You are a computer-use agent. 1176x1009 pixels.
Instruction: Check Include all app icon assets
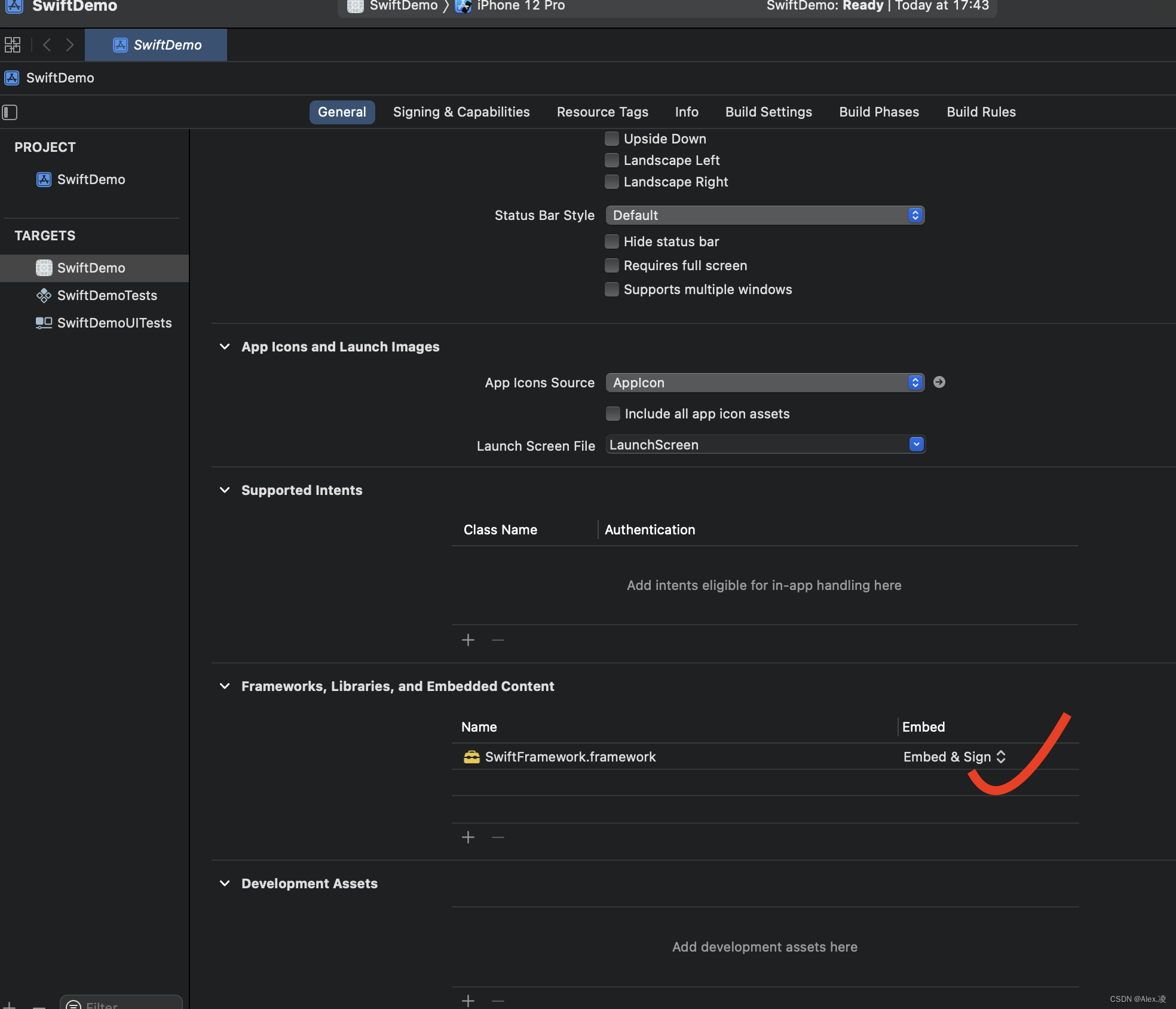(x=613, y=414)
